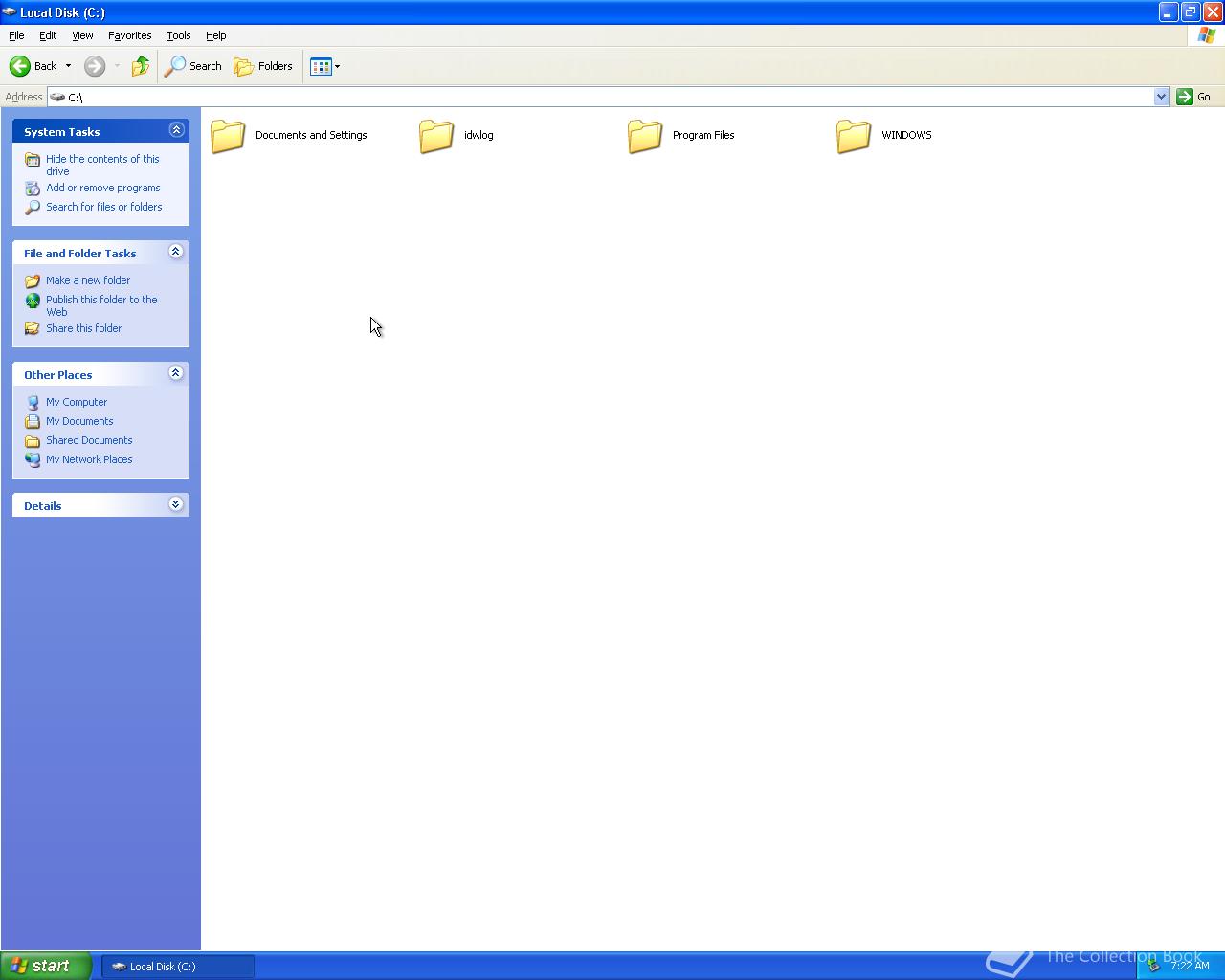Click the Go button
The width and height of the screenshot is (1225, 980).
pos(1194,97)
